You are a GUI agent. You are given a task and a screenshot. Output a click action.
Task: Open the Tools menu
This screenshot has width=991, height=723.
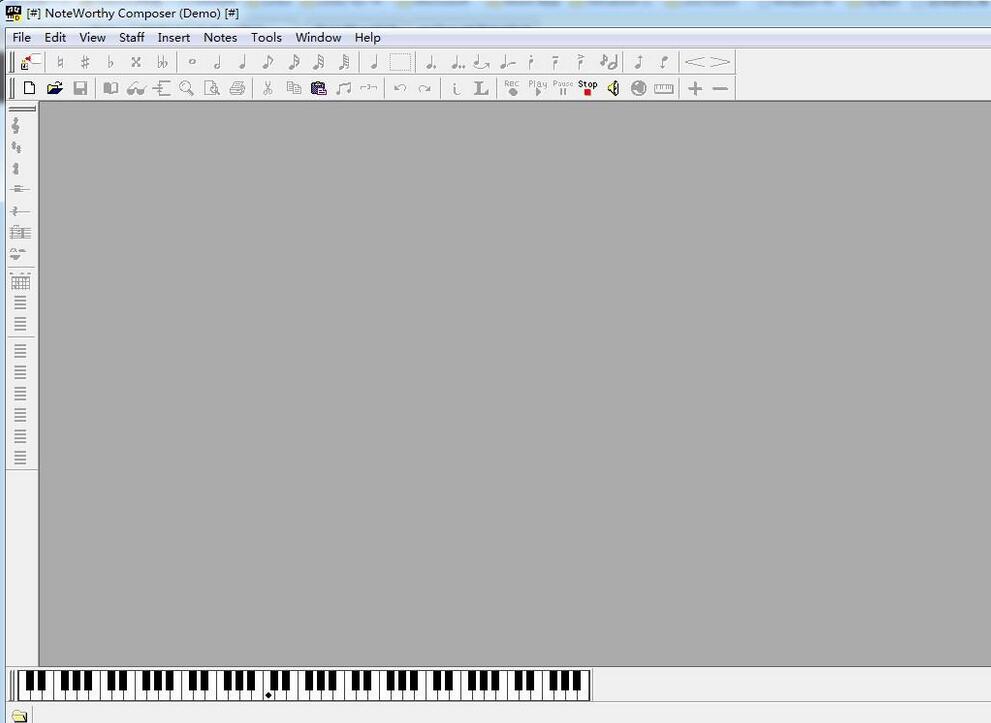(x=266, y=37)
